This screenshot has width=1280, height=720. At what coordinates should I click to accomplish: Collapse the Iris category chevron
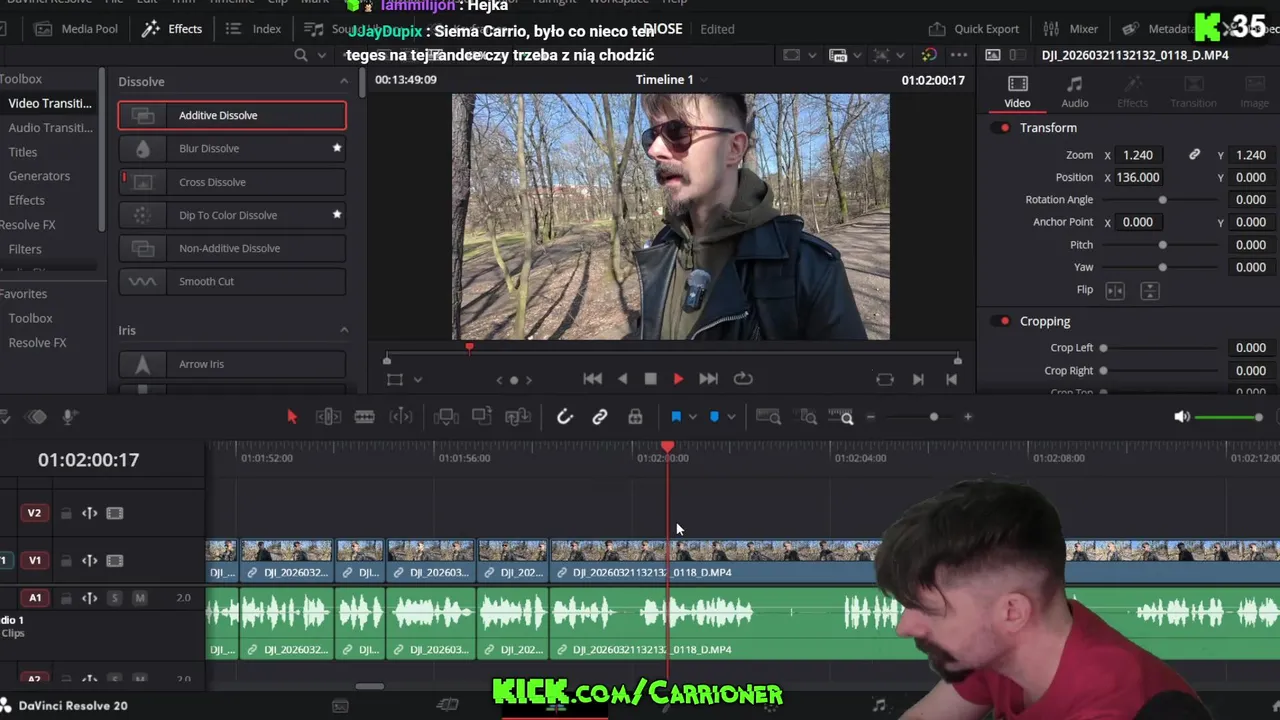point(344,330)
